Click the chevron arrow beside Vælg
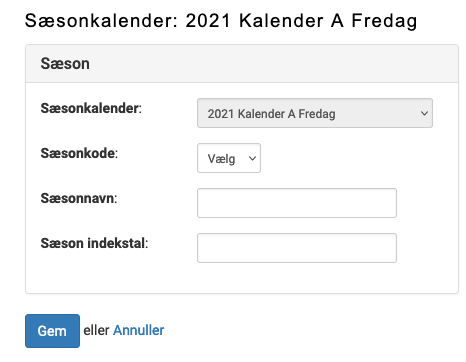The width and height of the screenshot is (466, 362). (252, 158)
